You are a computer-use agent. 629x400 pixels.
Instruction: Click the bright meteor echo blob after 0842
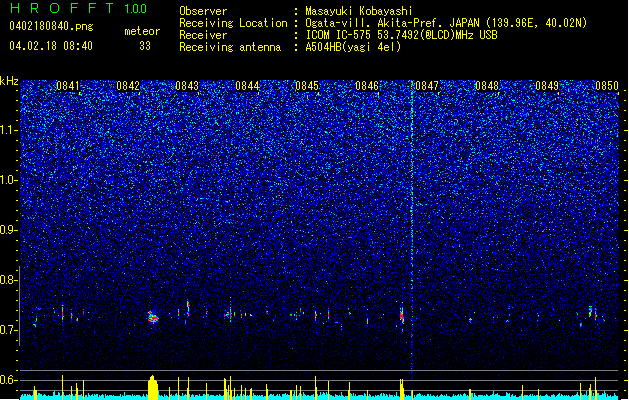[x=152, y=317]
